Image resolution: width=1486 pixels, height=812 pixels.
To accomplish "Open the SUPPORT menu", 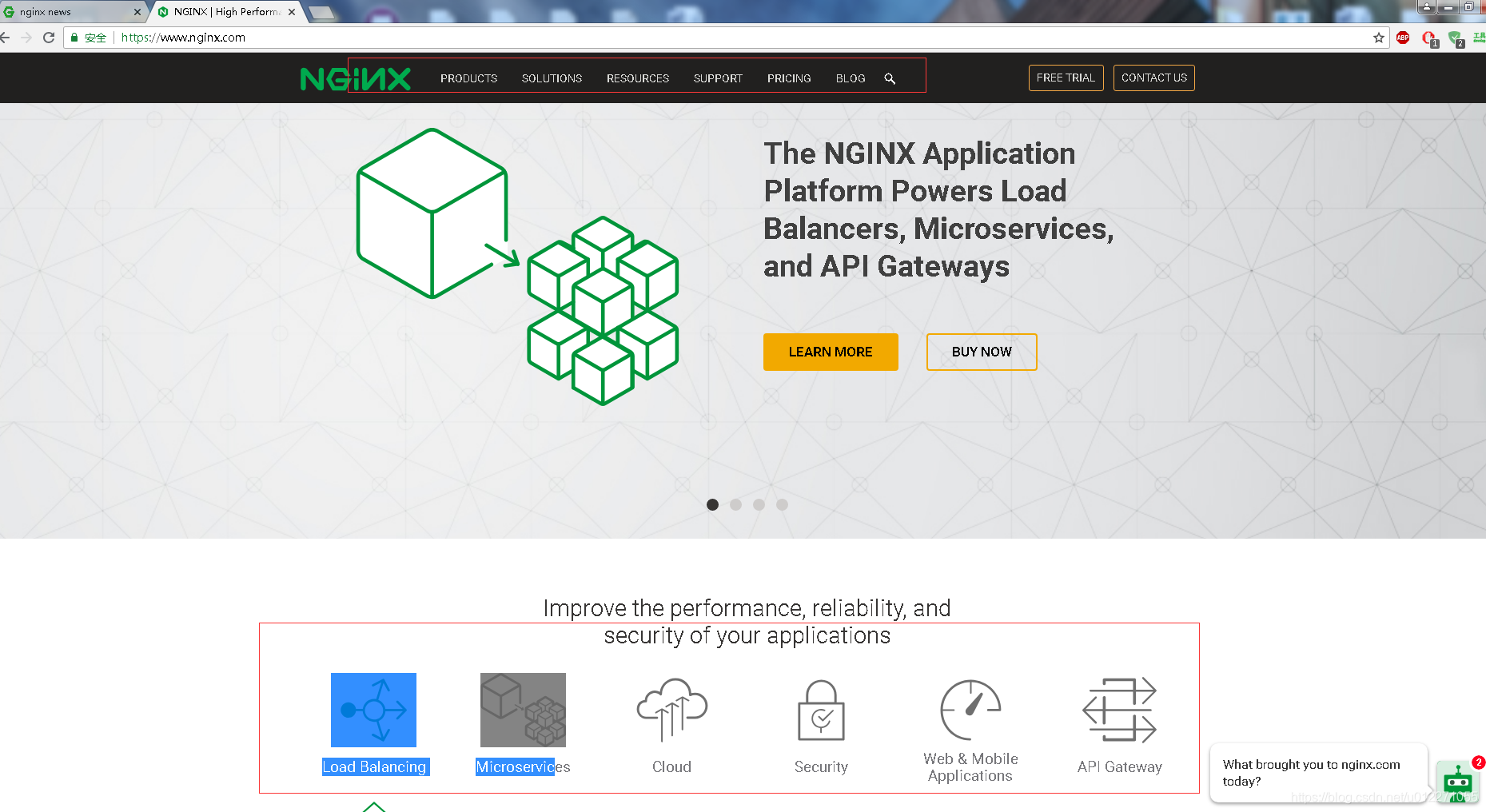I will [x=718, y=78].
